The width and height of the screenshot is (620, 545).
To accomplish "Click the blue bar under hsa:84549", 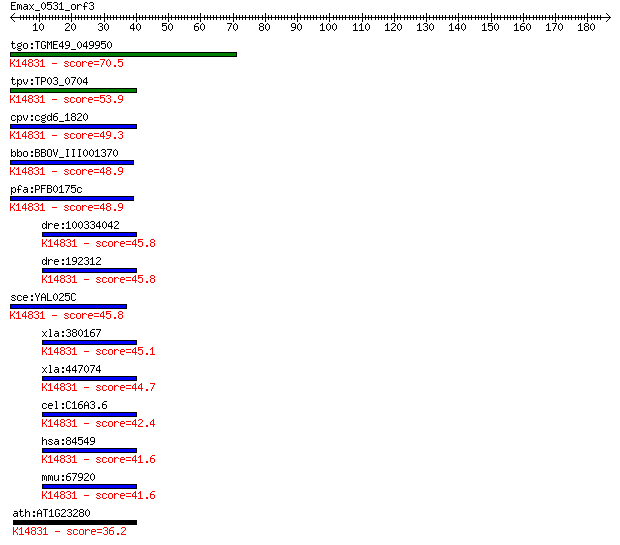I will pos(89,450).
